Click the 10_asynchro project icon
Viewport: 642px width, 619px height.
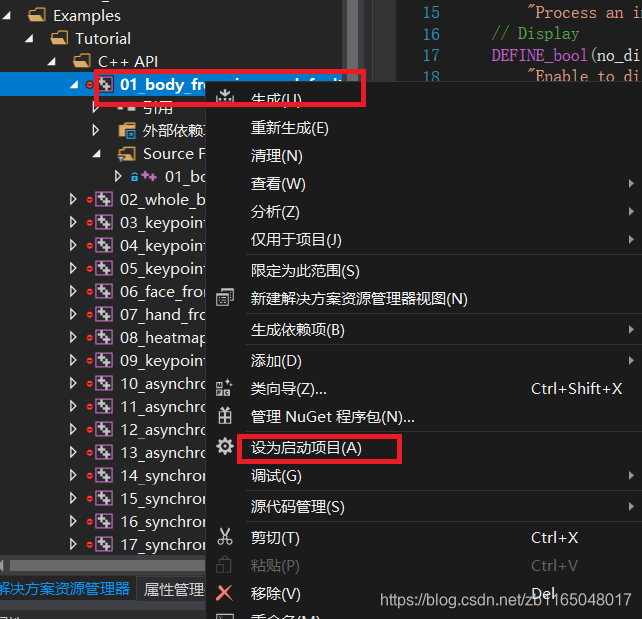tap(104, 383)
